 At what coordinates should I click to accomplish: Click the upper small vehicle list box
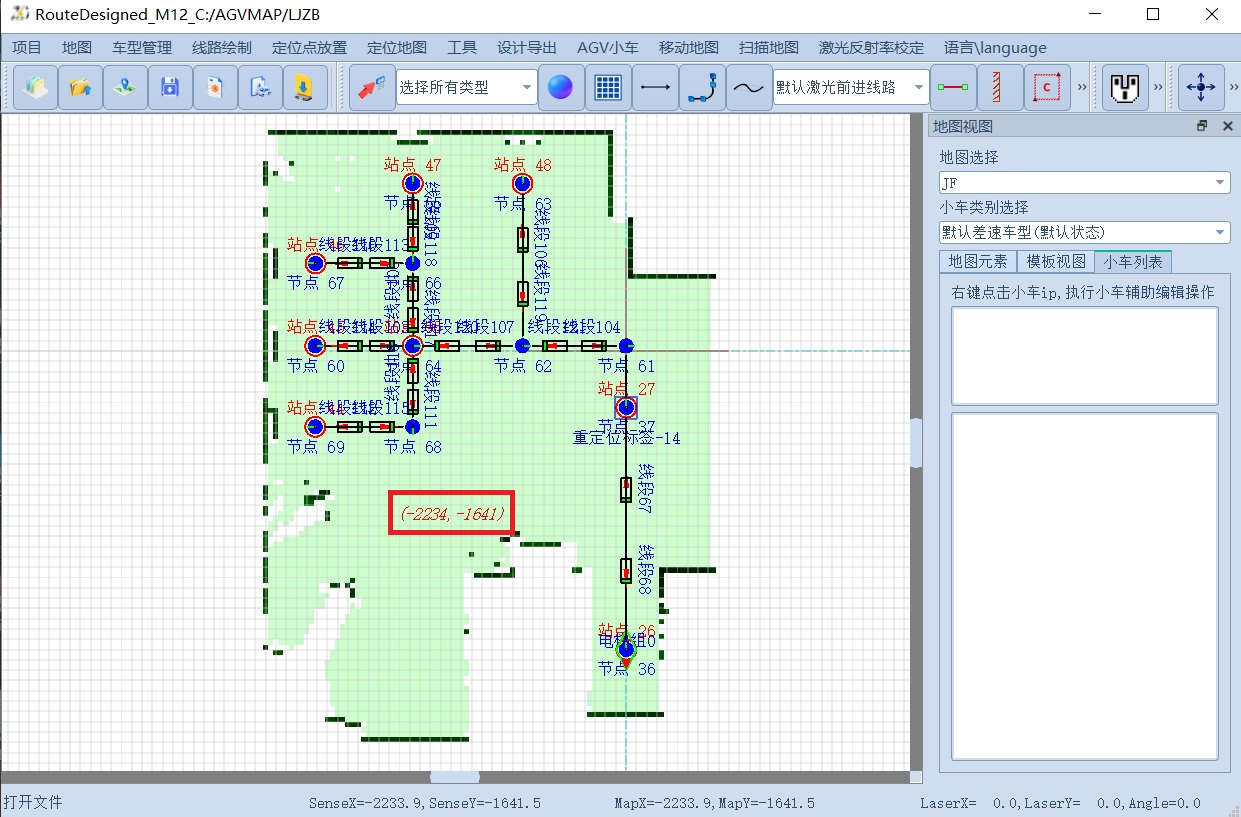click(1085, 355)
